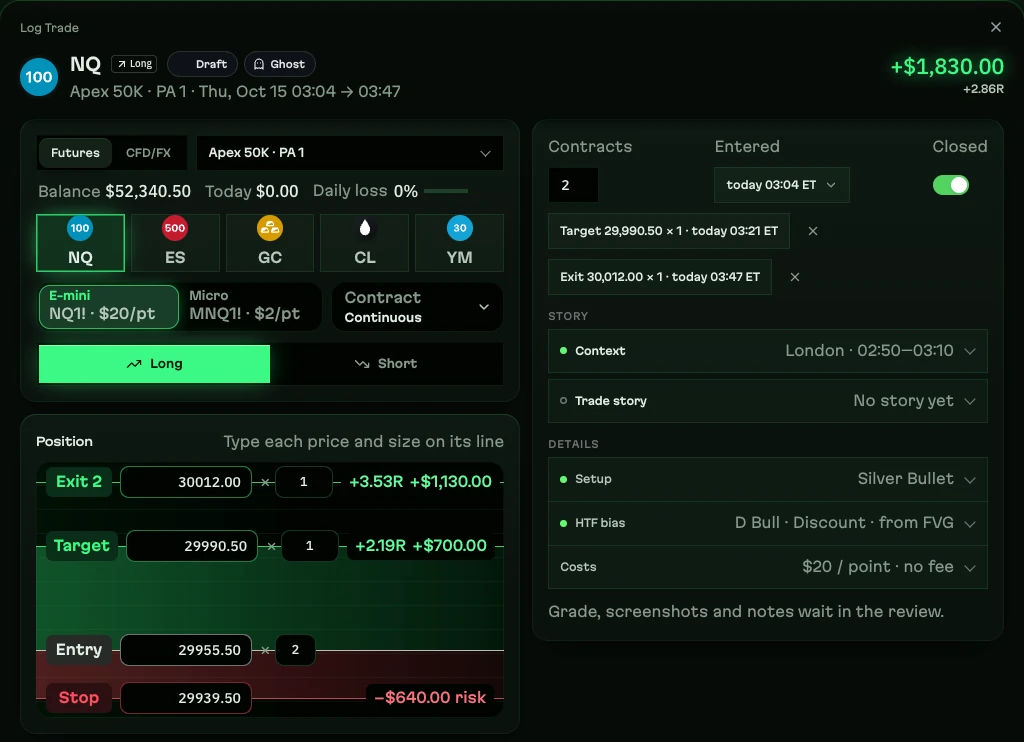Click the Long direction tag in header
The image size is (1024, 742).
pos(134,63)
